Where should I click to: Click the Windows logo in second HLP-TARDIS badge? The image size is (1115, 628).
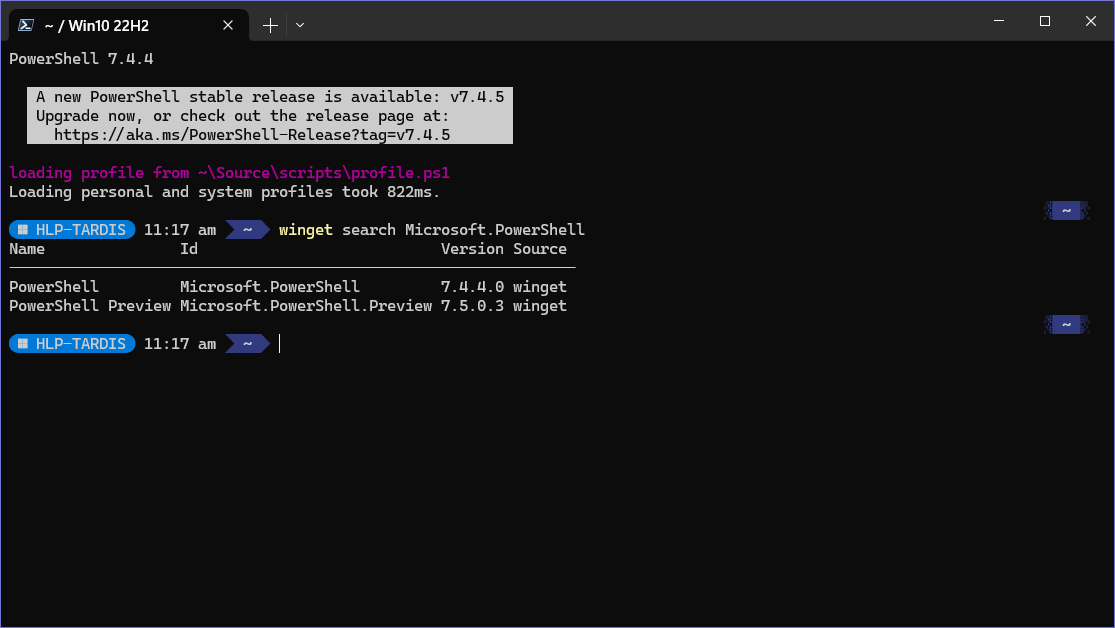tap(23, 344)
